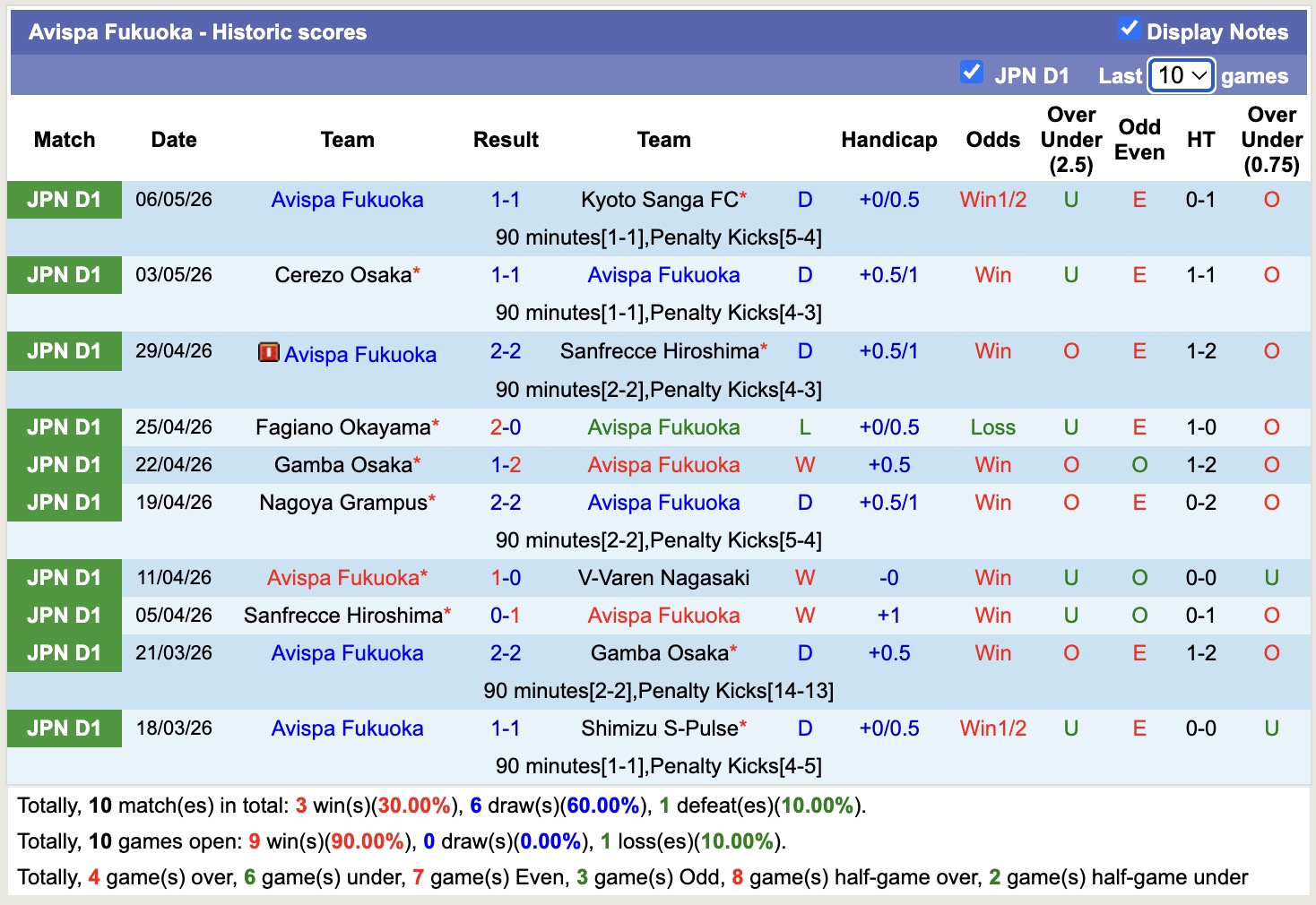The image size is (1316, 905).
Task: Click the W result marker on 22/04/26 row
Action: pyautogui.click(x=805, y=465)
